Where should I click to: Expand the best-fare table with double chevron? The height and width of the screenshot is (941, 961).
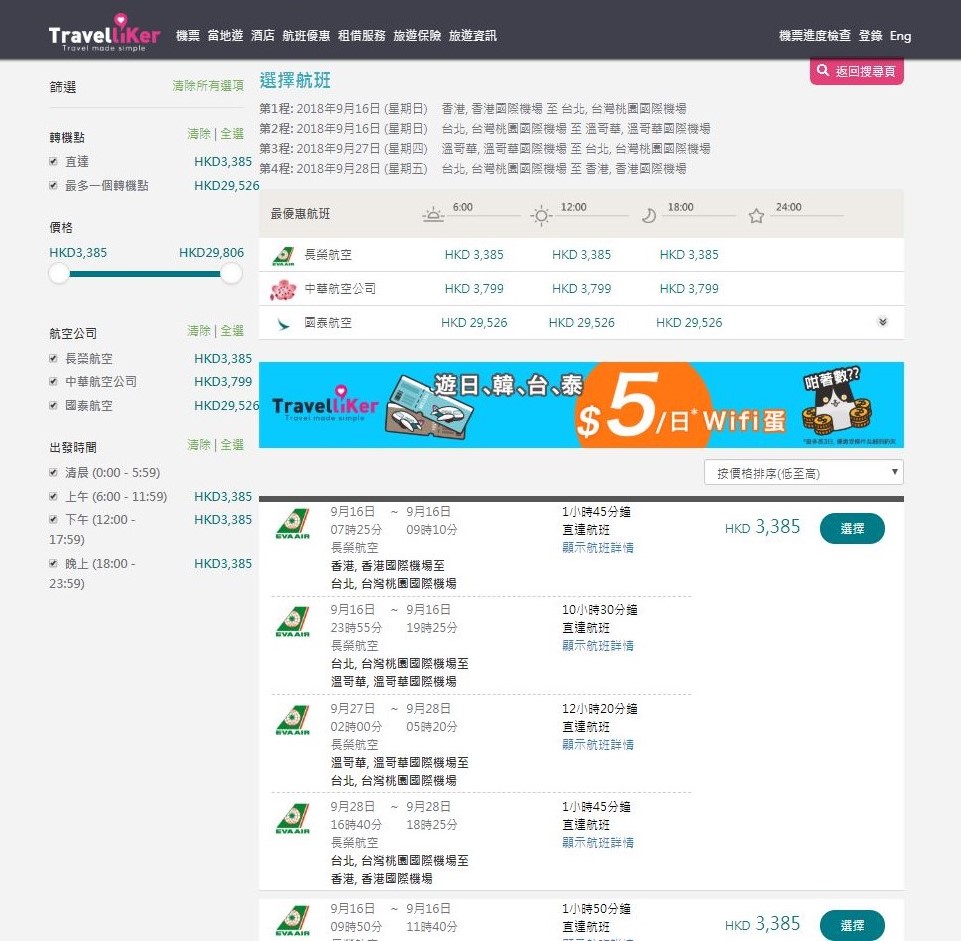(x=883, y=322)
